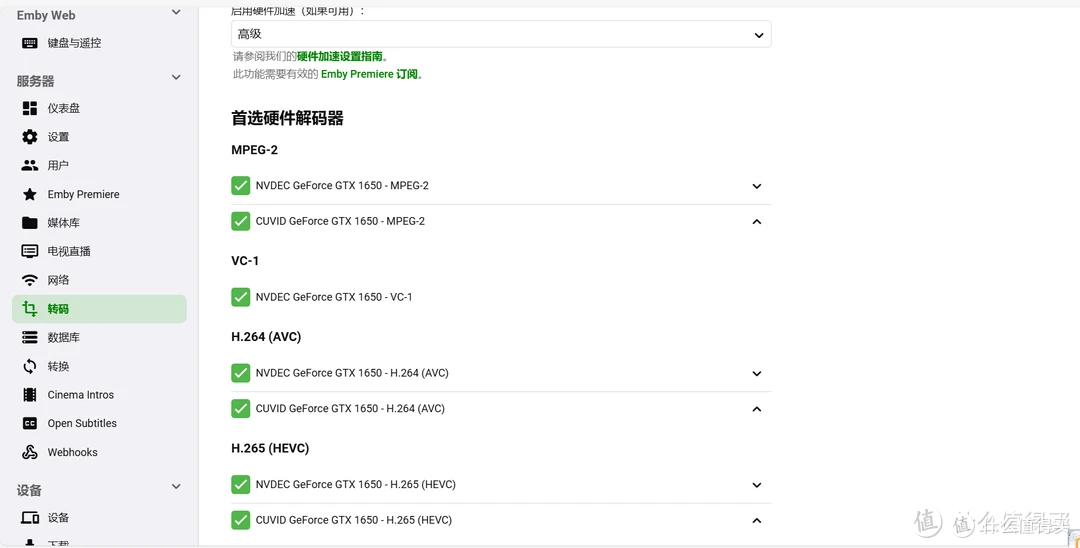Image resolution: width=1080 pixels, height=548 pixels.
Task: Click the folder icon beside 媒体库
Action: coord(30,222)
